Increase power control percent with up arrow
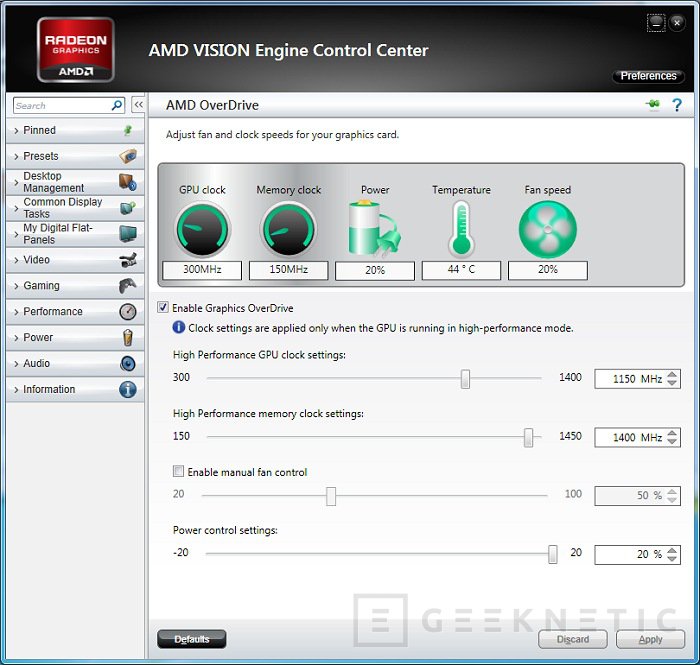 pos(672,550)
